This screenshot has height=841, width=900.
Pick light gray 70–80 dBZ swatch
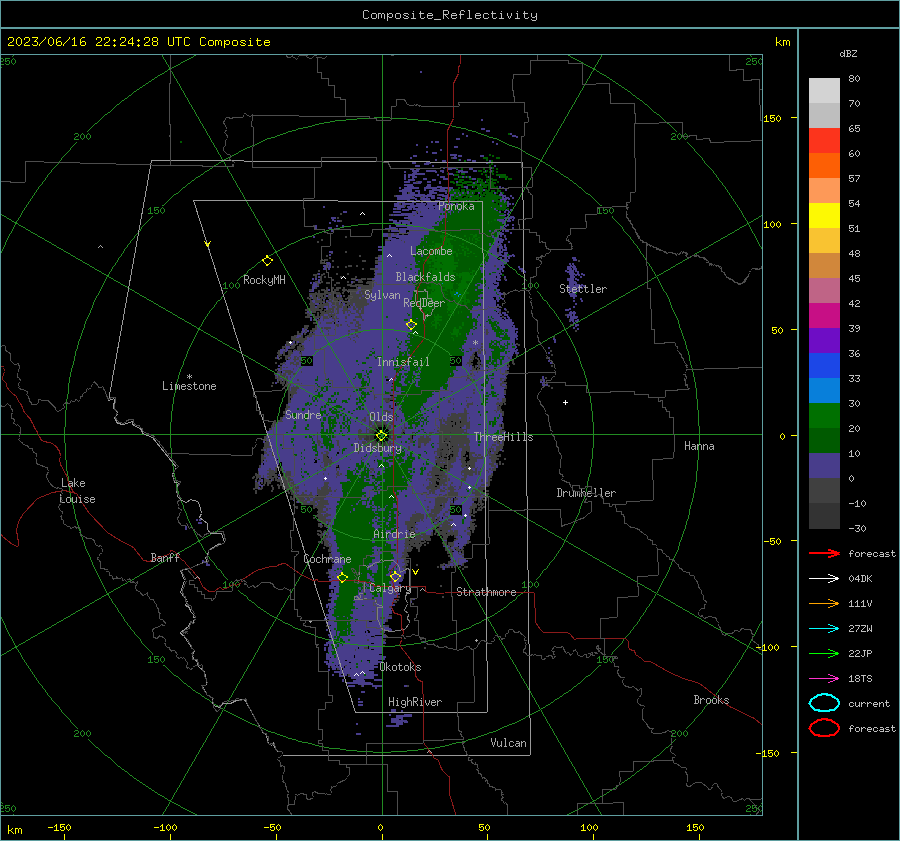tap(824, 91)
